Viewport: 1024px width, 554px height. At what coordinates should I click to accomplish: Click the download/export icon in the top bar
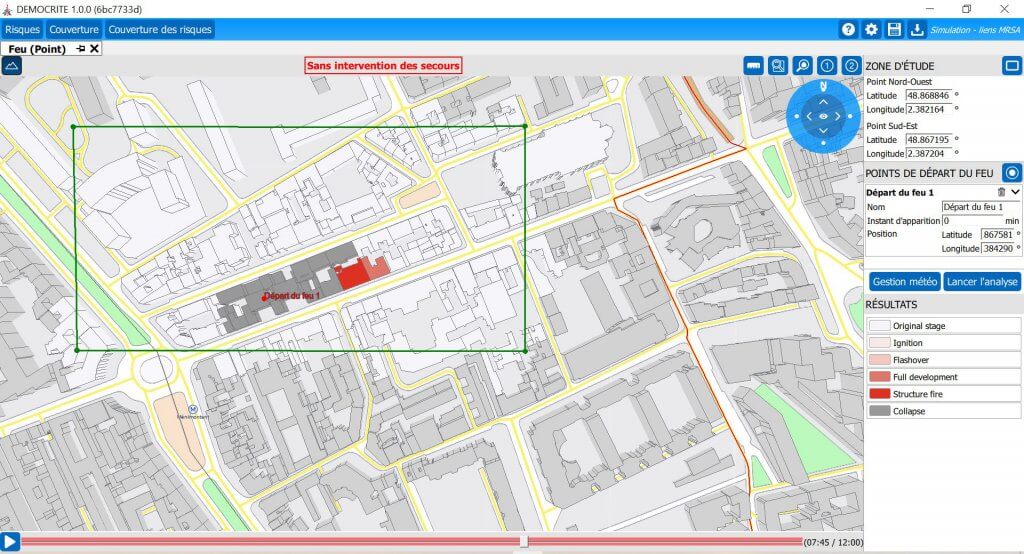917,29
